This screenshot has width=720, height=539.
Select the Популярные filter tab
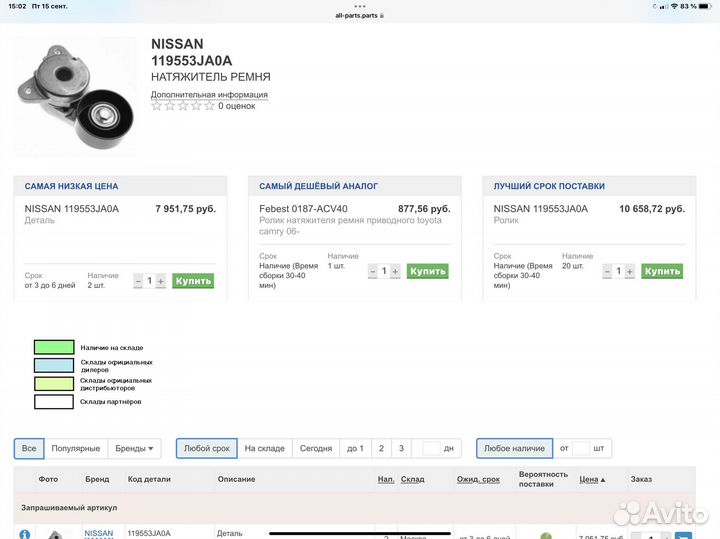(76, 448)
